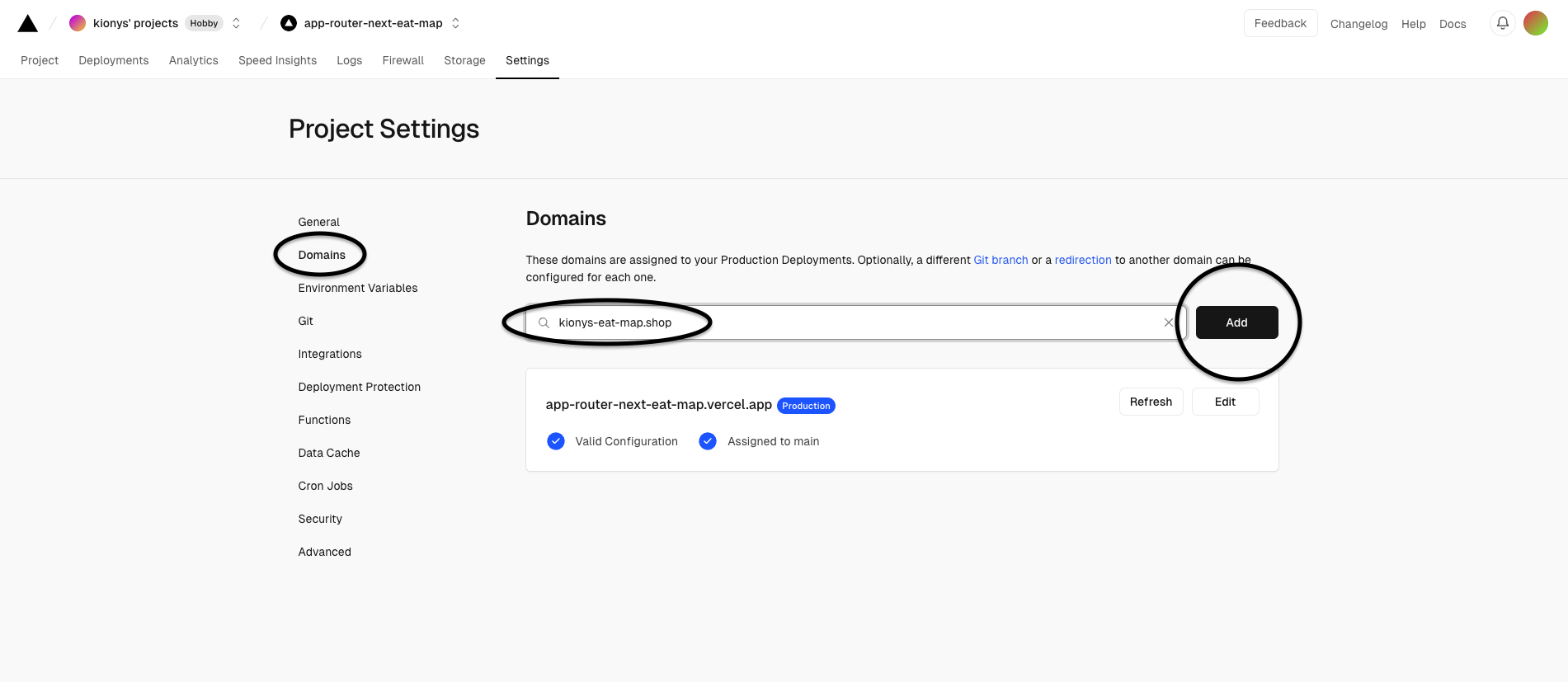Click the app-router-next-eat-map.vercel.app domain name
Screen dimensions: 1568x682
pyautogui.click(x=659, y=404)
